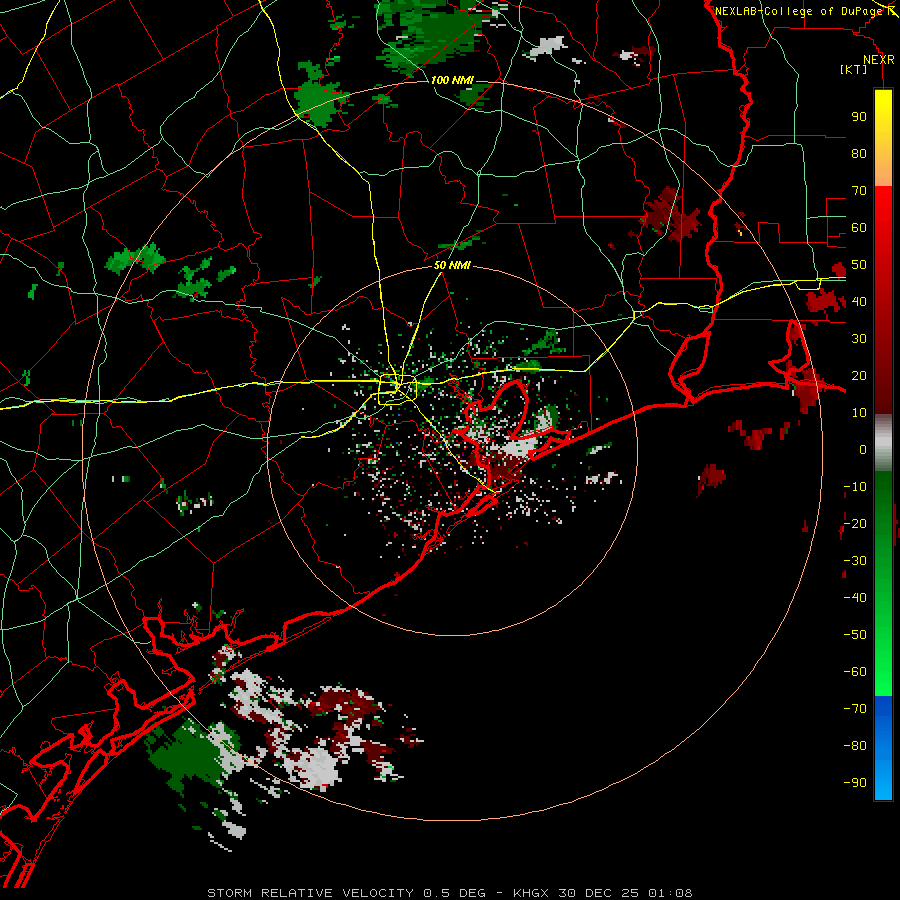Image resolution: width=900 pixels, height=900 pixels.
Task: Click the "100 NMI" range ring label
Action: pyautogui.click(x=452, y=80)
